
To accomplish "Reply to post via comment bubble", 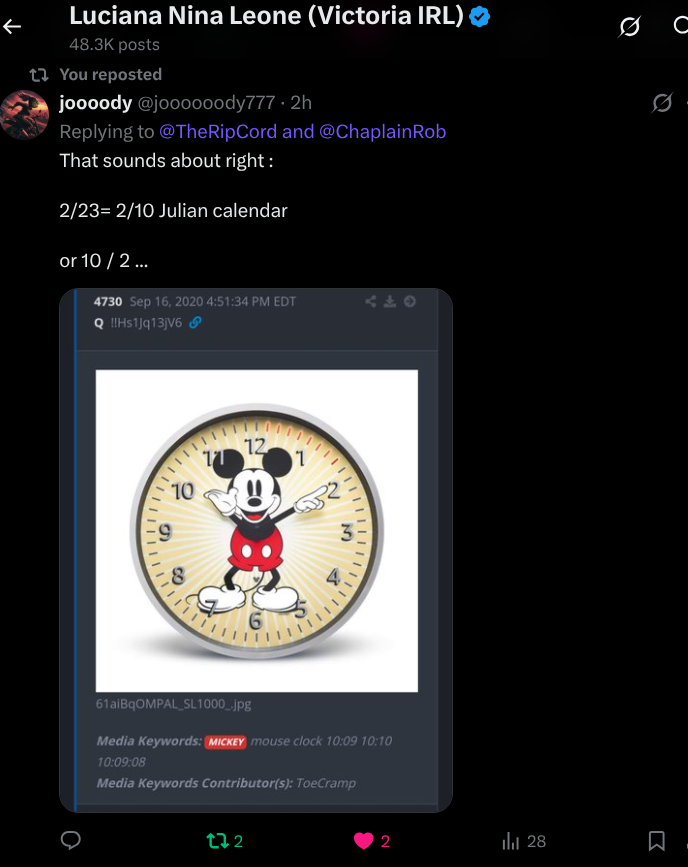I will click(71, 840).
